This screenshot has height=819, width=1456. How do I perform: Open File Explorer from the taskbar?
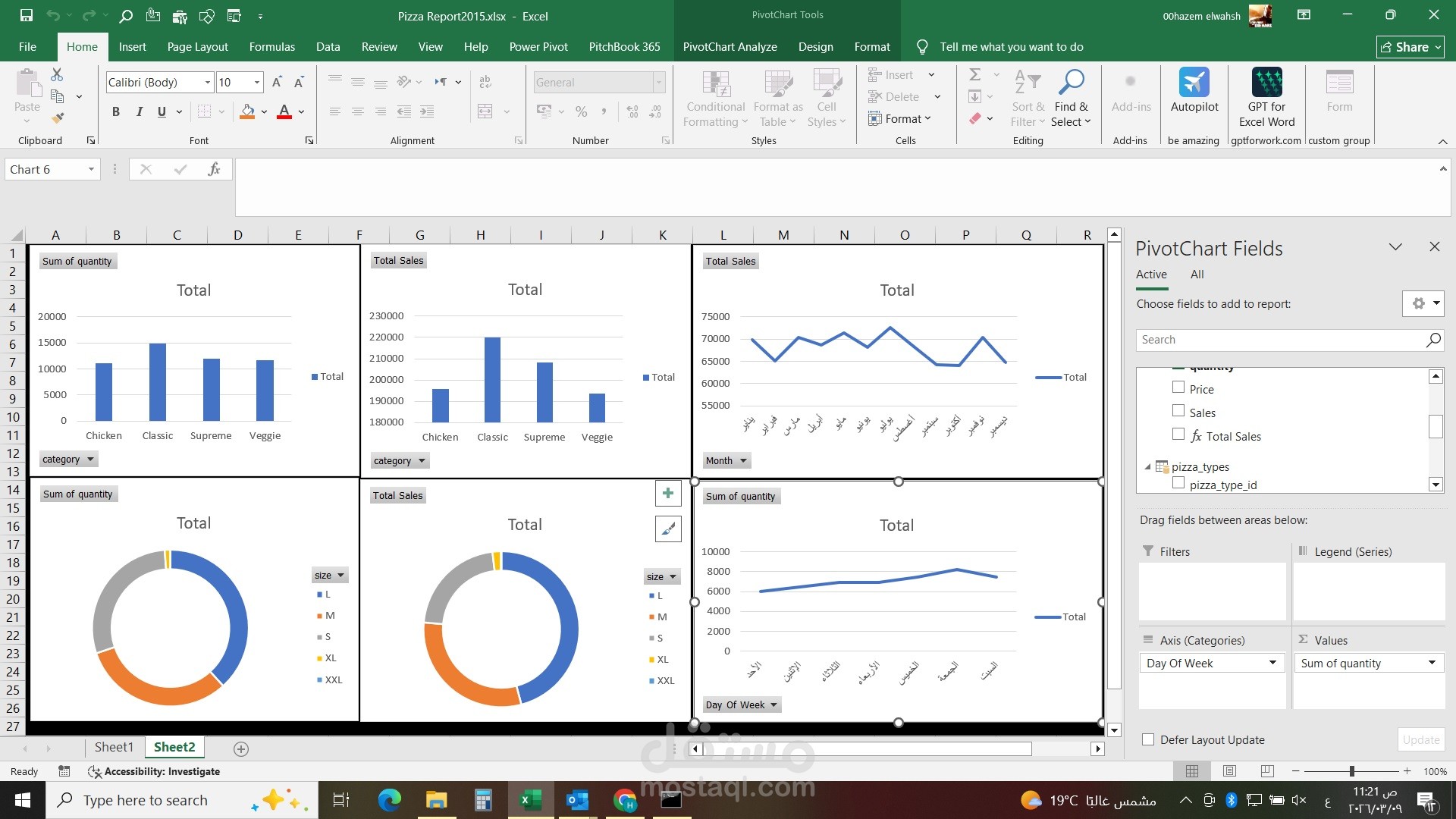click(436, 800)
